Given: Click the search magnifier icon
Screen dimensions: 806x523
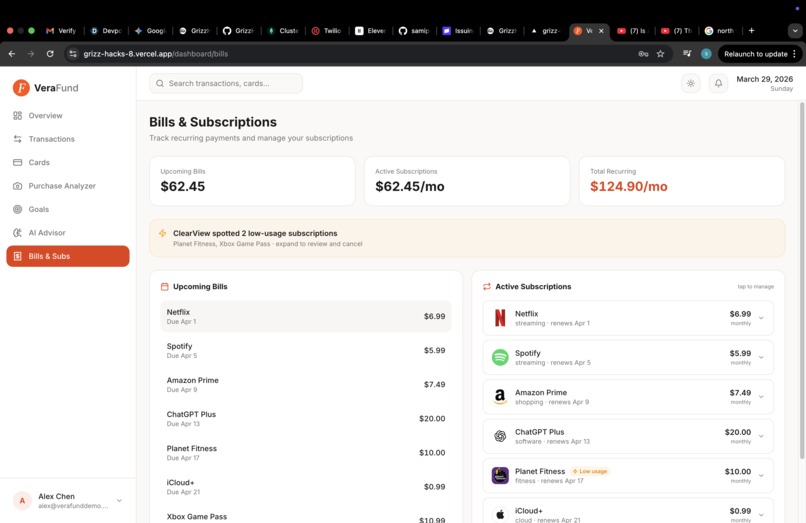Looking at the screenshot, I should coord(160,83).
